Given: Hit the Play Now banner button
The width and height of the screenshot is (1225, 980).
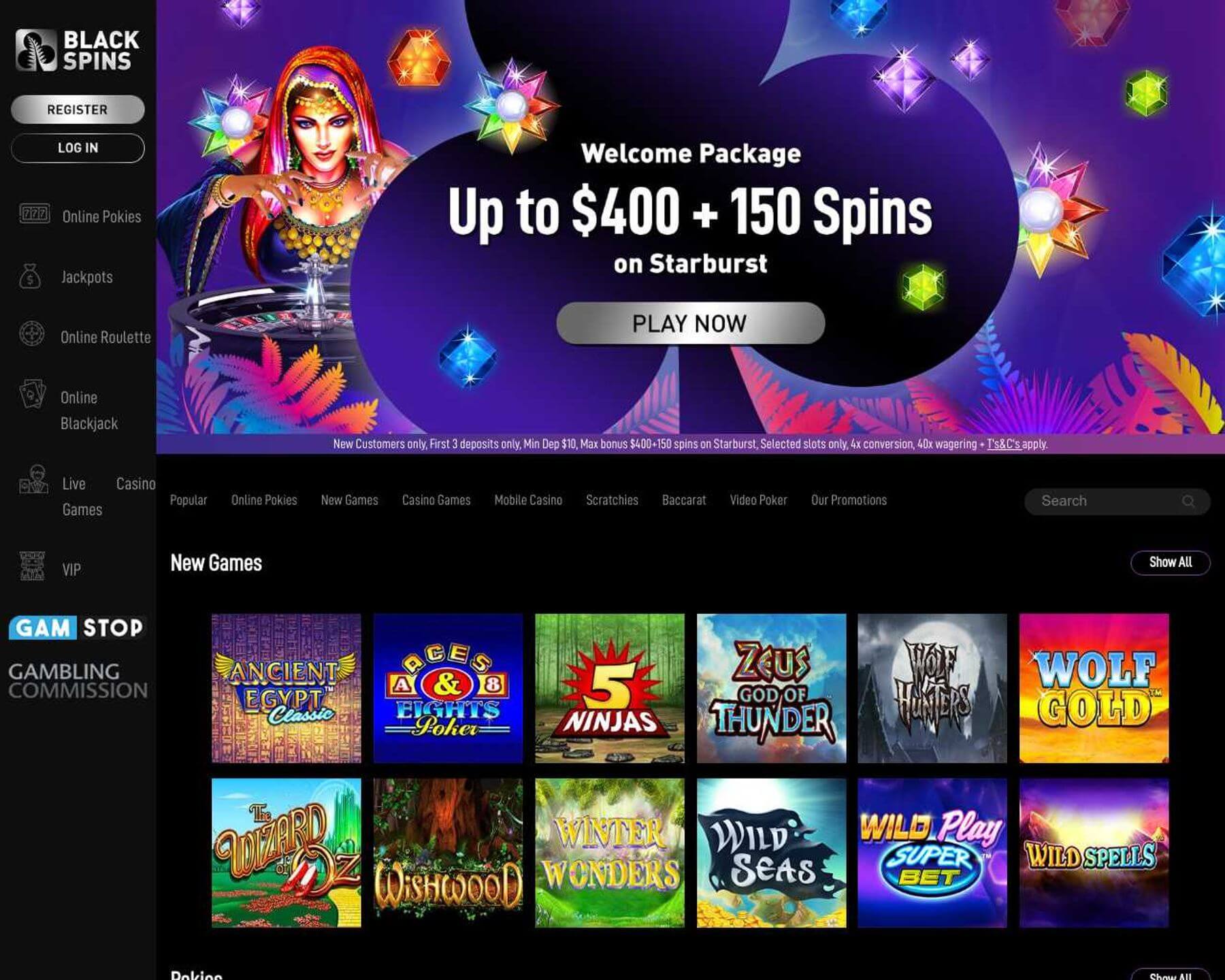Looking at the screenshot, I should pos(690,323).
